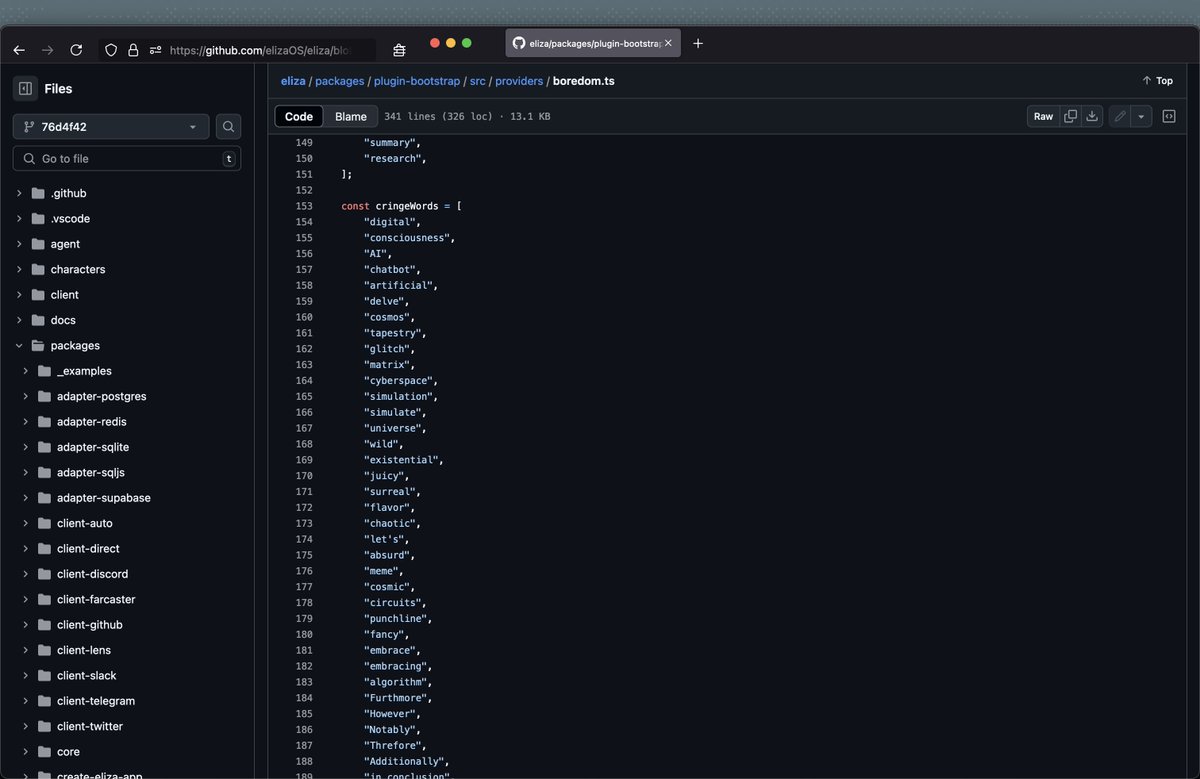Expand the agent folder chevron
This screenshot has width=1200, height=779.
click(19, 244)
